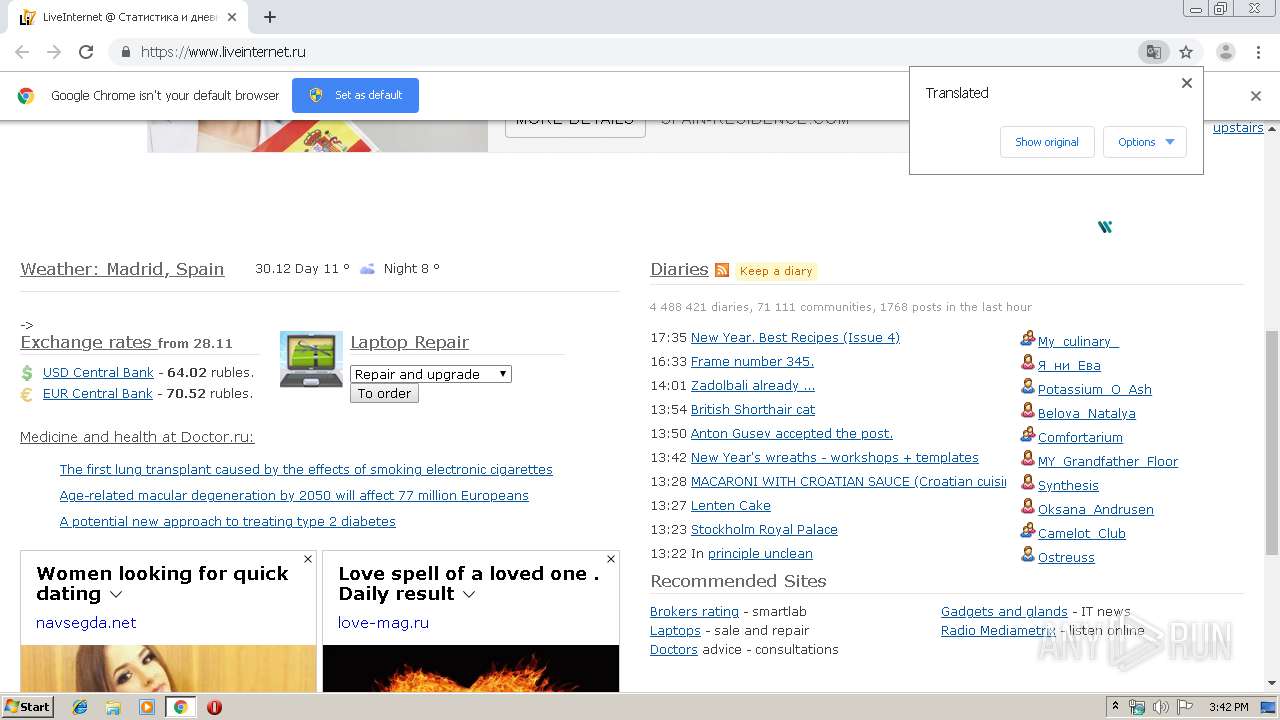Open EUR Central Bank link
Image resolution: width=1280 pixels, height=720 pixels.
[98, 394]
